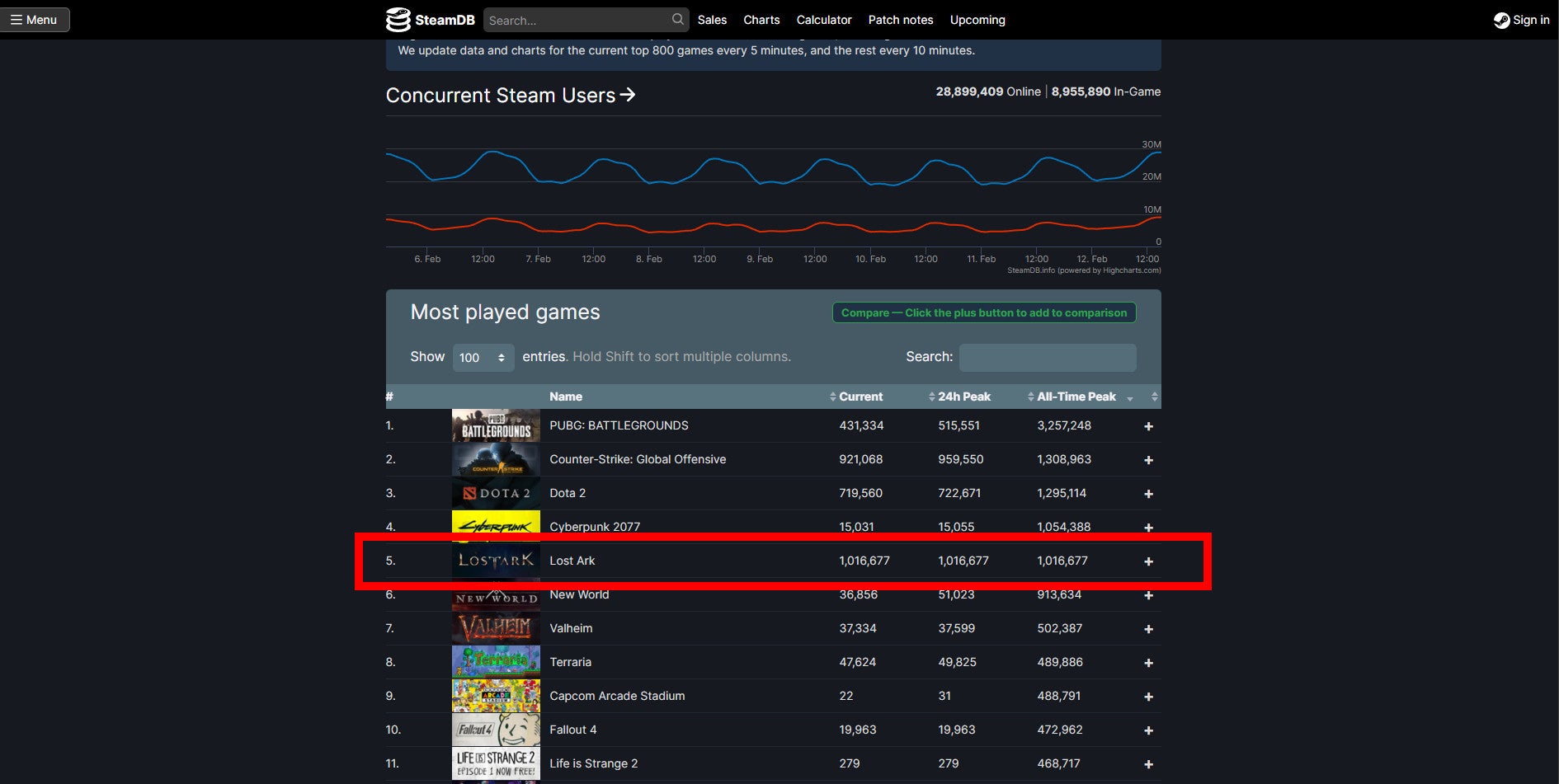
Task: Open New World game link
Action: pos(579,594)
